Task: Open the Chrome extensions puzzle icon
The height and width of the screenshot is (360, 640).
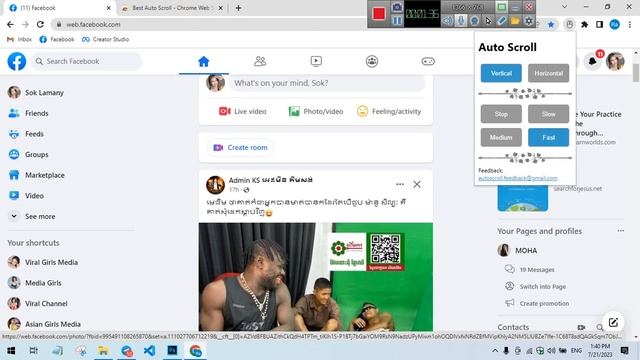Action: pyautogui.click(x=584, y=24)
